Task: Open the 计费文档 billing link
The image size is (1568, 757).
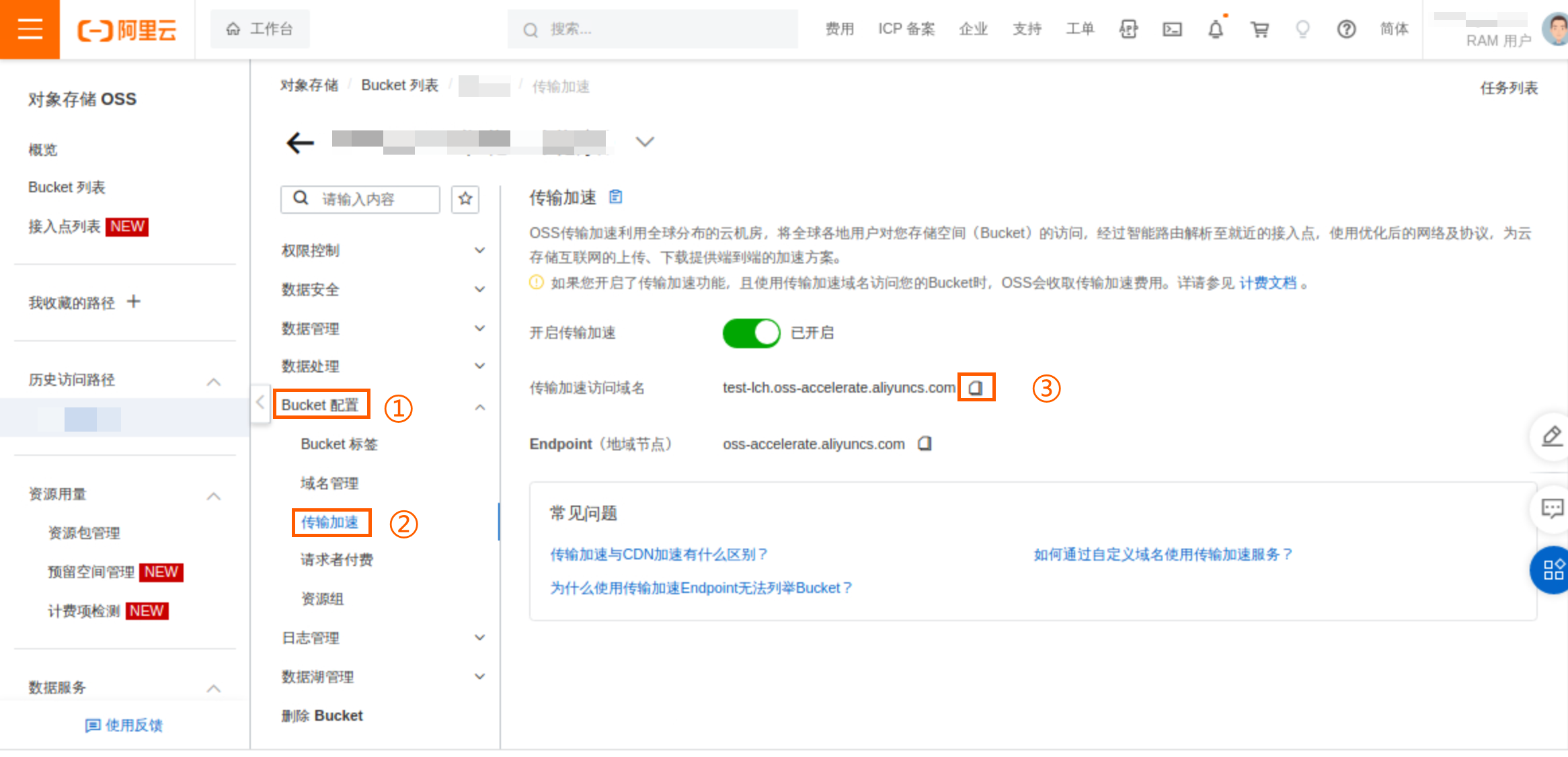Action: tap(1267, 283)
